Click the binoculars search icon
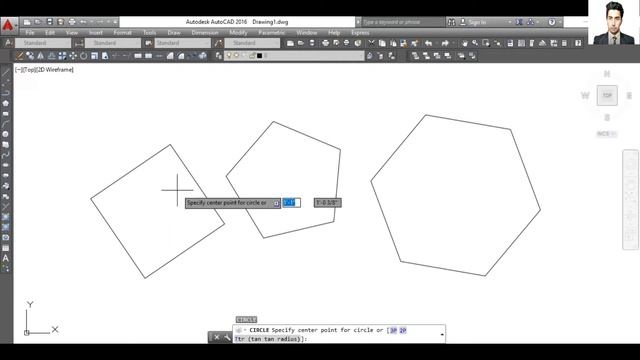 point(451,22)
